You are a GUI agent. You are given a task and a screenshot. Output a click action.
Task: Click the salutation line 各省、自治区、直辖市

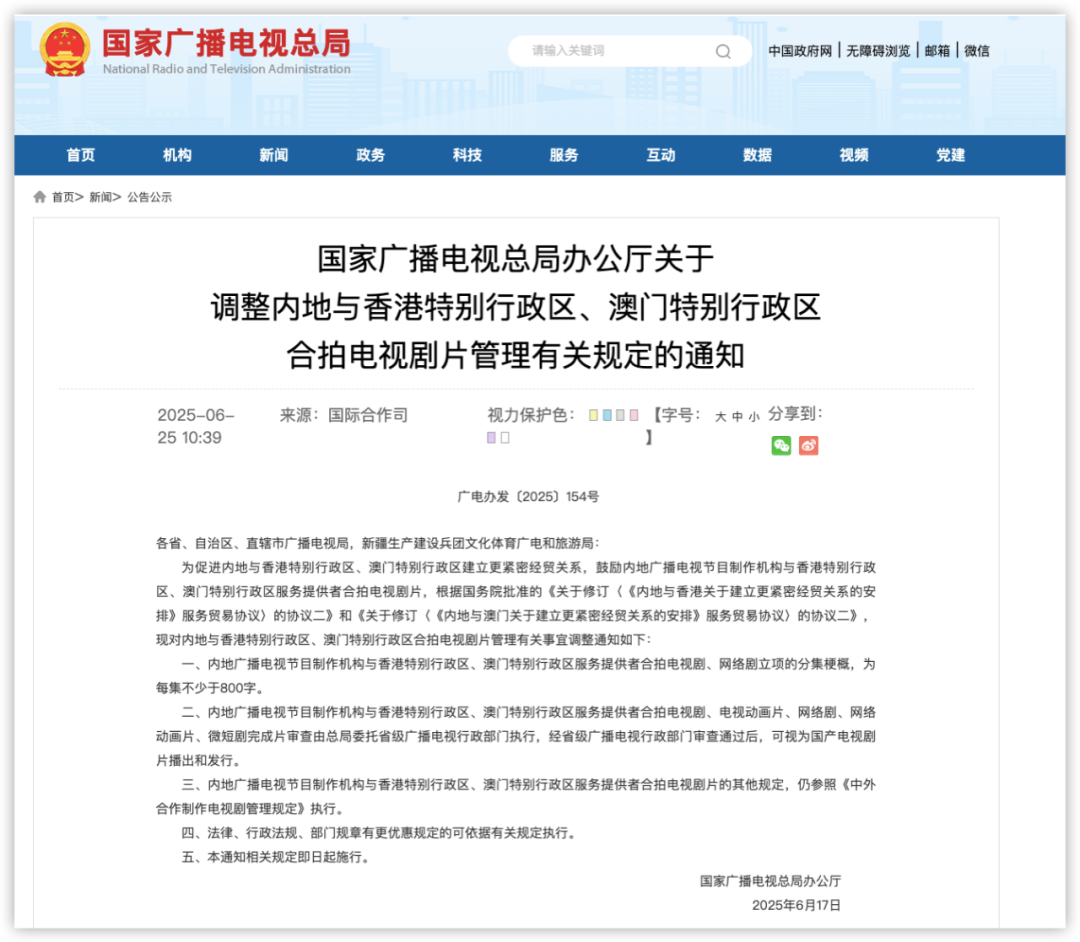pos(378,543)
